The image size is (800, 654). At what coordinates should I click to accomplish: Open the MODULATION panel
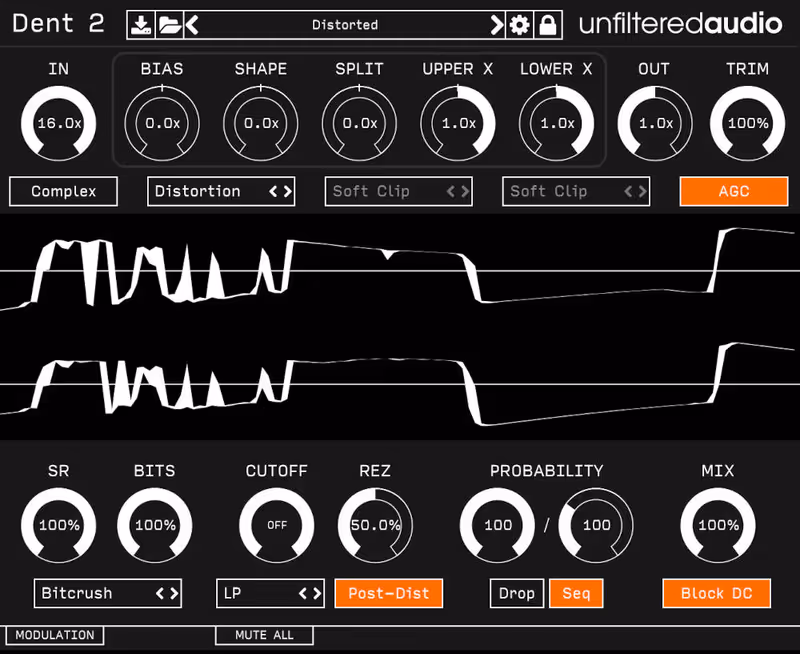click(x=54, y=635)
